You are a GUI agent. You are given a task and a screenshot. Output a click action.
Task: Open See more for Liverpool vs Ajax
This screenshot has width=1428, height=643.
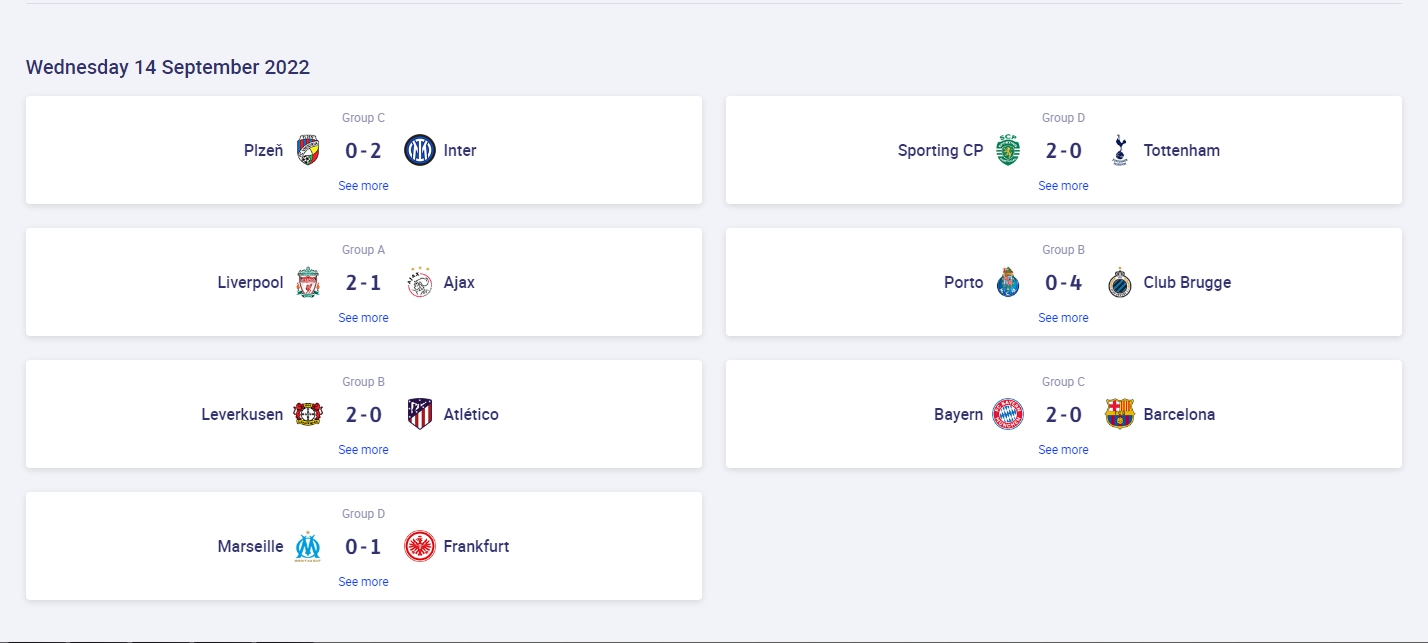[x=363, y=318]
